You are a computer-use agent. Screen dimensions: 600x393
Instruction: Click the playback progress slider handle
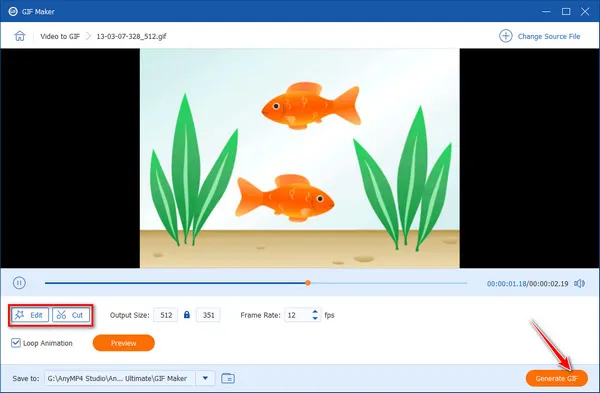click(x=308, y=283)
